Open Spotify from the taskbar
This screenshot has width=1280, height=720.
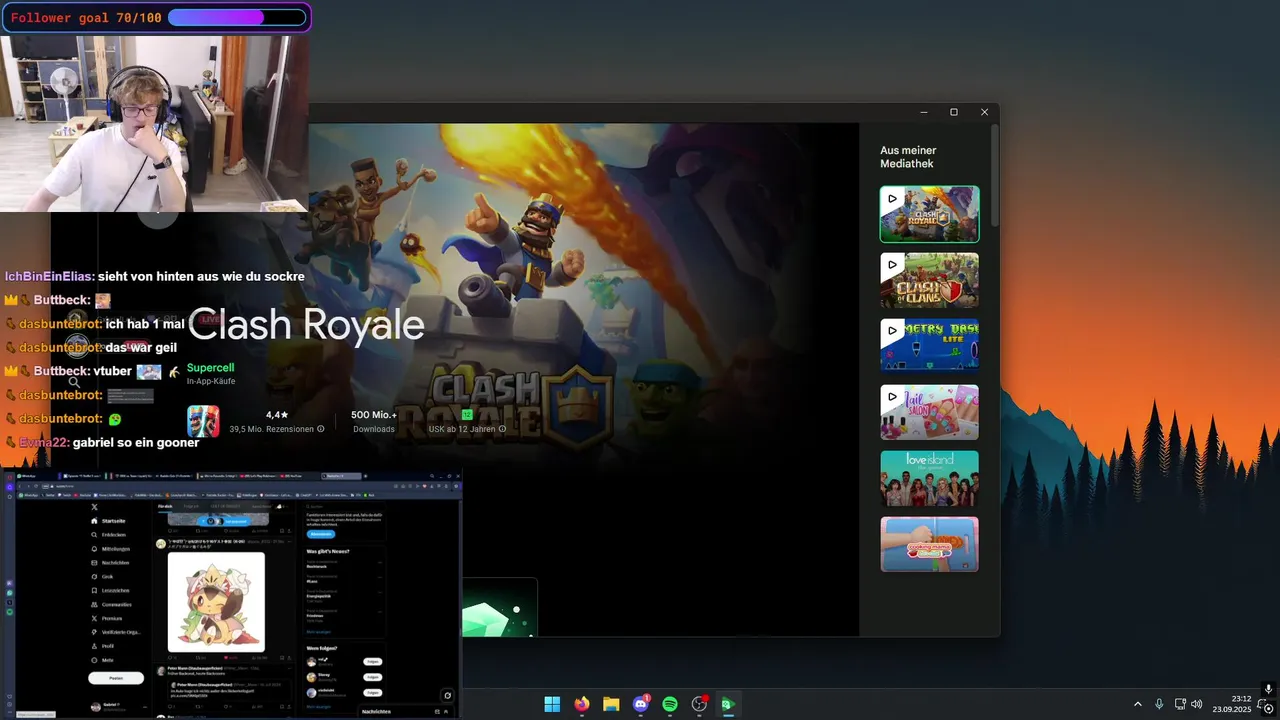670,704
